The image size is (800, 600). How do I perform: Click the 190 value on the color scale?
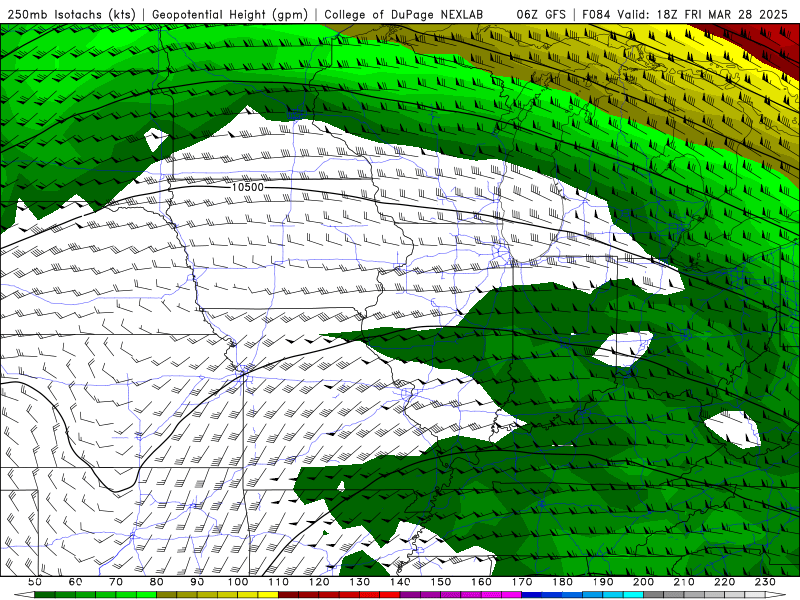click(x=603, y=582)
